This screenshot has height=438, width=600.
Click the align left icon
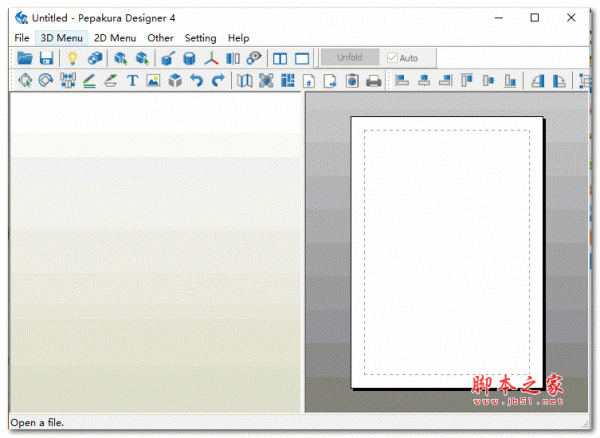(x=402, y=80)
